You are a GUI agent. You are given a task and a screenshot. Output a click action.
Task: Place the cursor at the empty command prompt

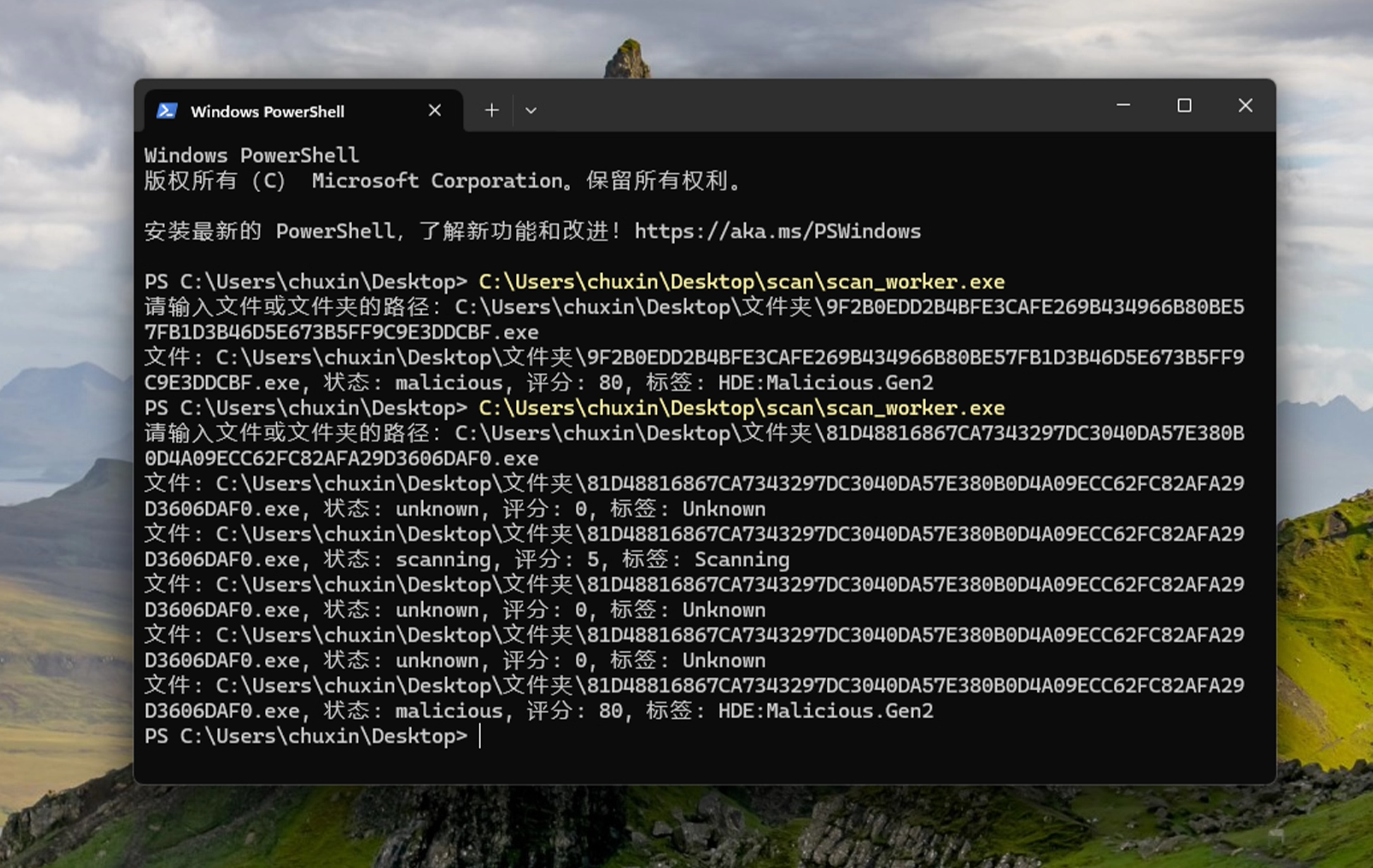coord(479,735)
